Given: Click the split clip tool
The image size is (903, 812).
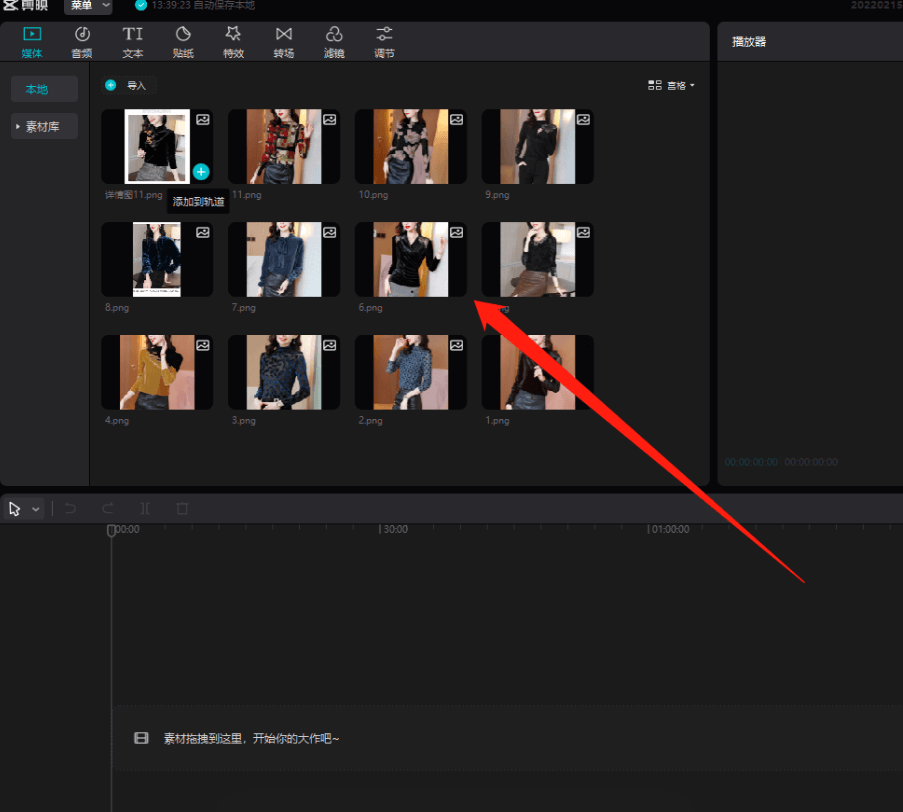Looking at the screenshot, I should (145, 509).
